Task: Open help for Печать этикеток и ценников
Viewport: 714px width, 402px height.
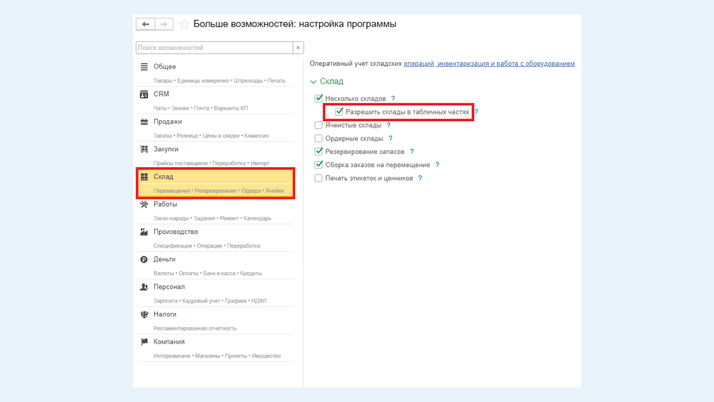Action: pos(420,178)
